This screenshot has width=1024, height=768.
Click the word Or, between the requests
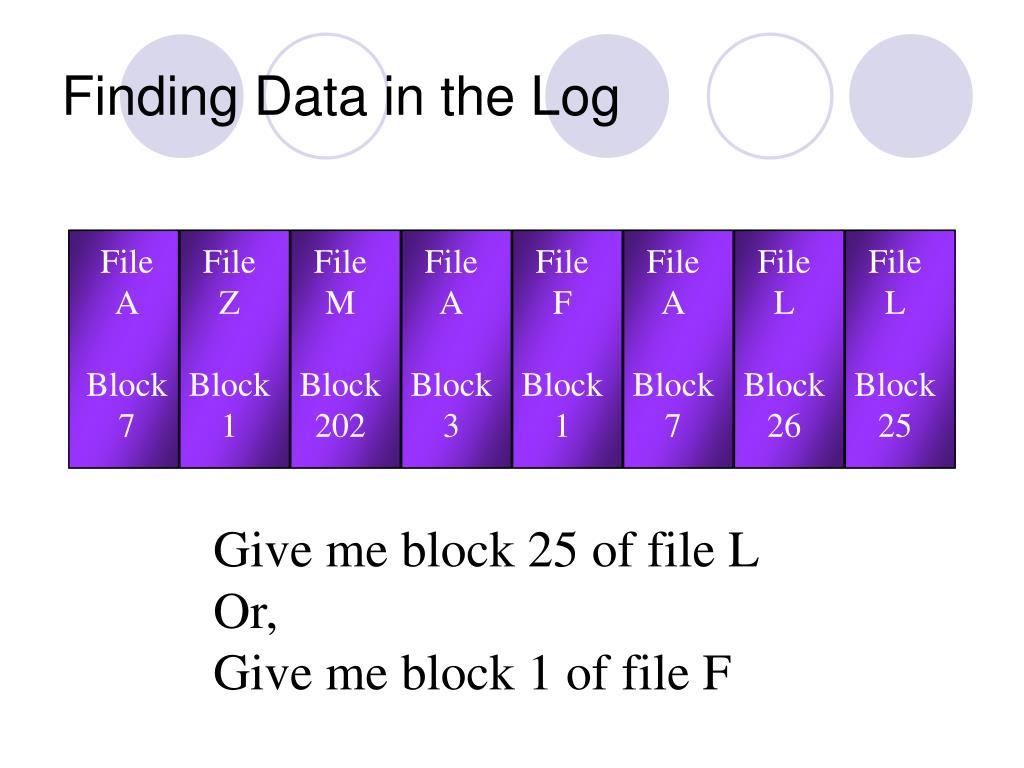tap(245, 613)
